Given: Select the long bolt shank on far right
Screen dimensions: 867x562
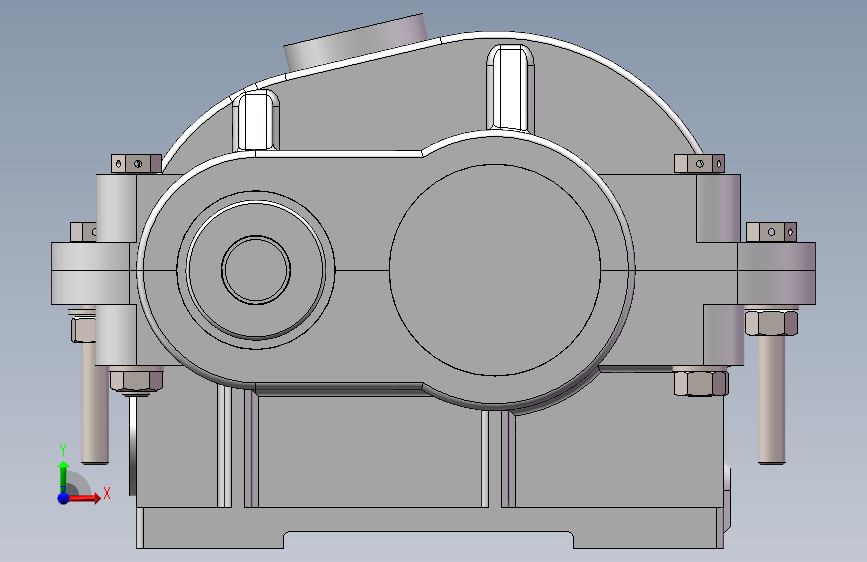Looking at the screenshot, I should pos(771,399).
